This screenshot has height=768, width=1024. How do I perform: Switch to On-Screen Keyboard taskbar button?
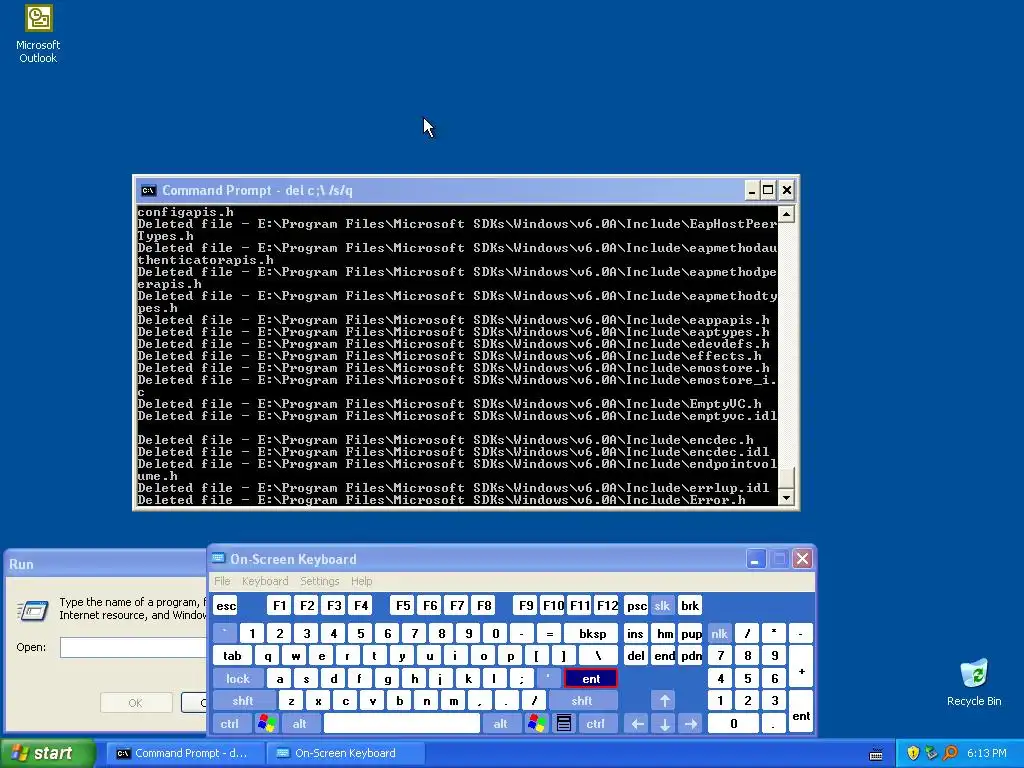tap(346, 753)
